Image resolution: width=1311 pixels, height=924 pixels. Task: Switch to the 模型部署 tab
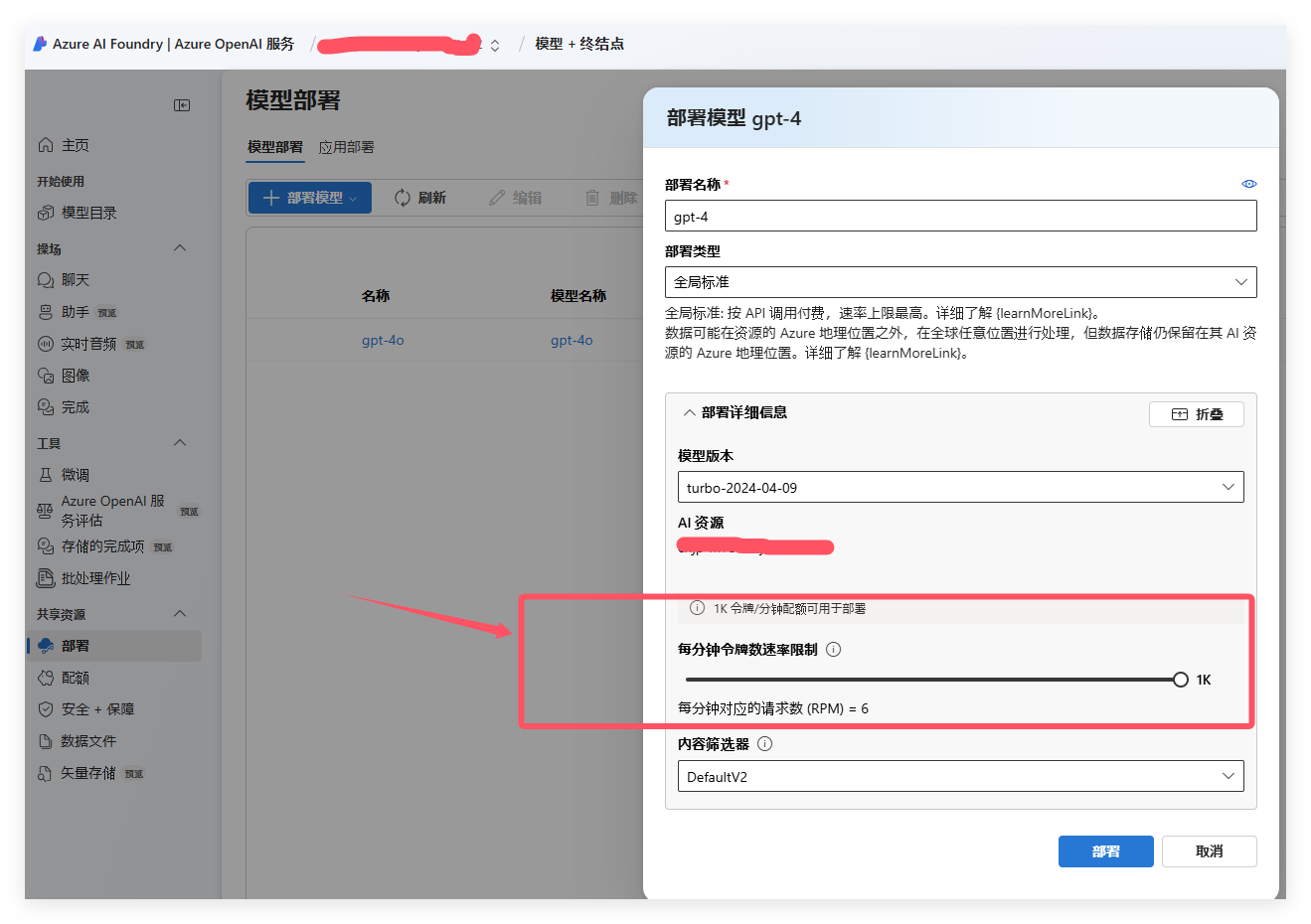click(275, 147)
